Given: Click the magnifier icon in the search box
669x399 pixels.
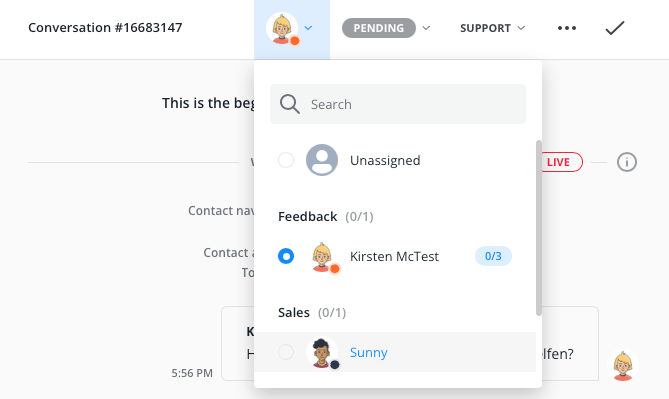Looking at the screenshot, I should [x=290, y=104].
